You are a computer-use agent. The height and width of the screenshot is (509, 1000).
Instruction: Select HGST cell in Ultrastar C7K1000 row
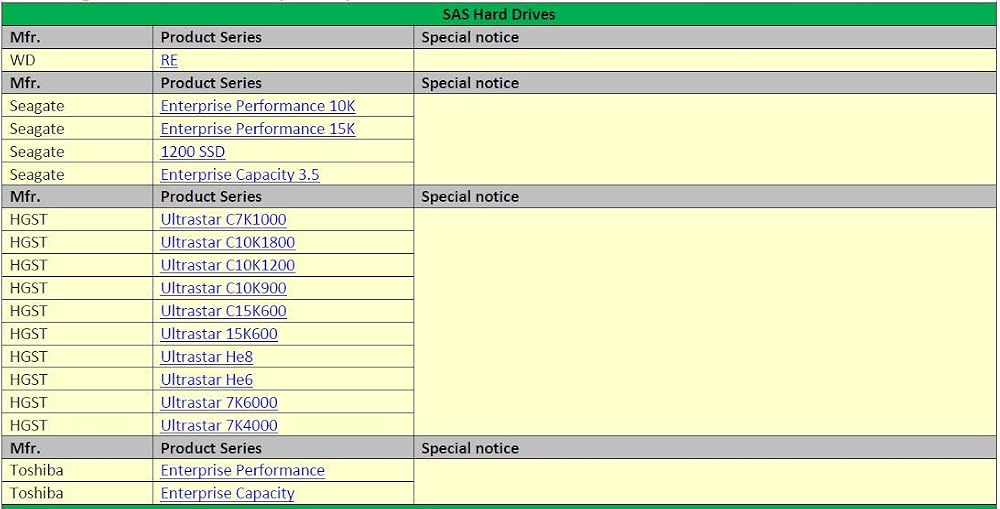click(77, 219)
